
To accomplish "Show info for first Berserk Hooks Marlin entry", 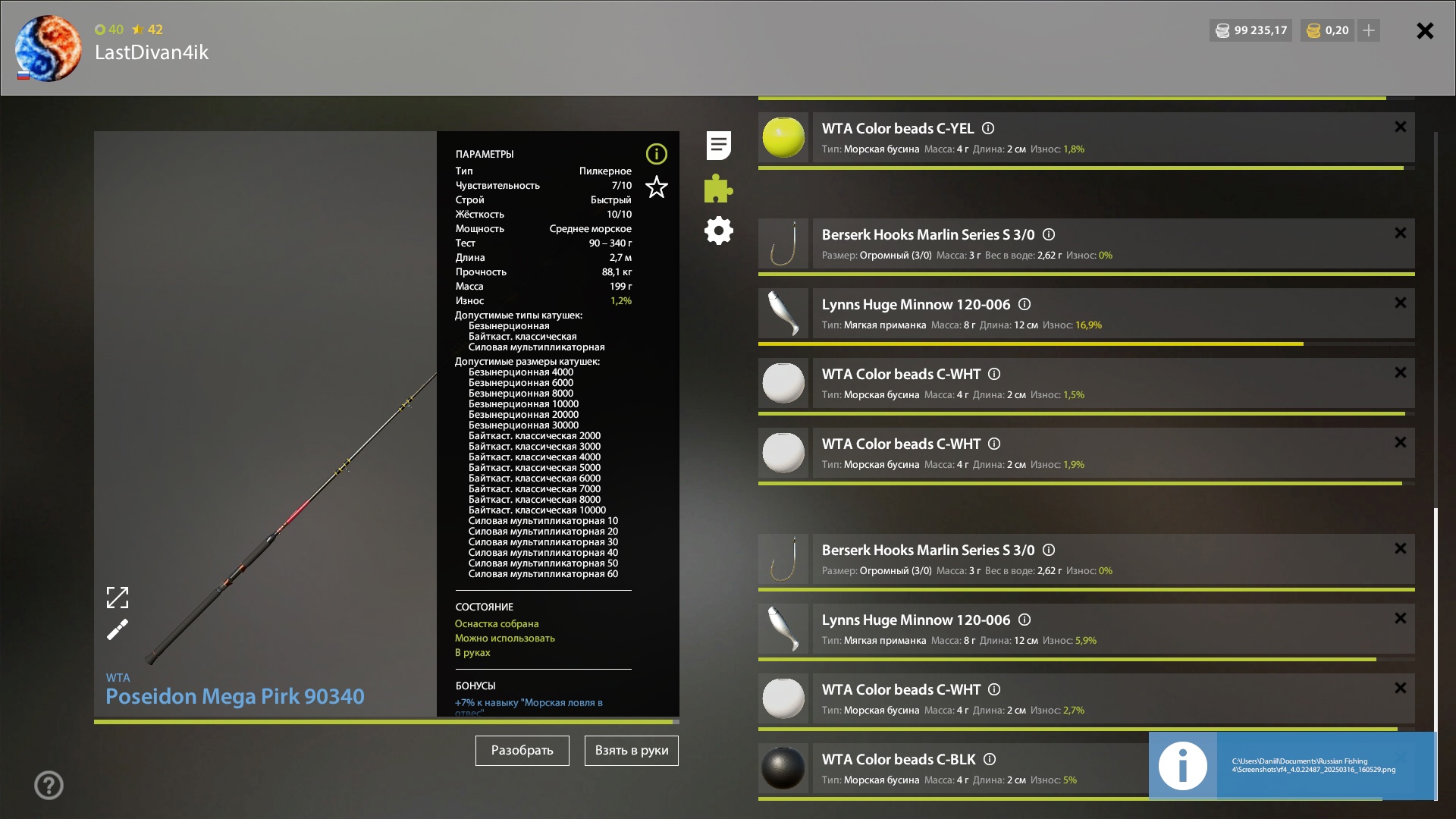I will coord(1049,235).
